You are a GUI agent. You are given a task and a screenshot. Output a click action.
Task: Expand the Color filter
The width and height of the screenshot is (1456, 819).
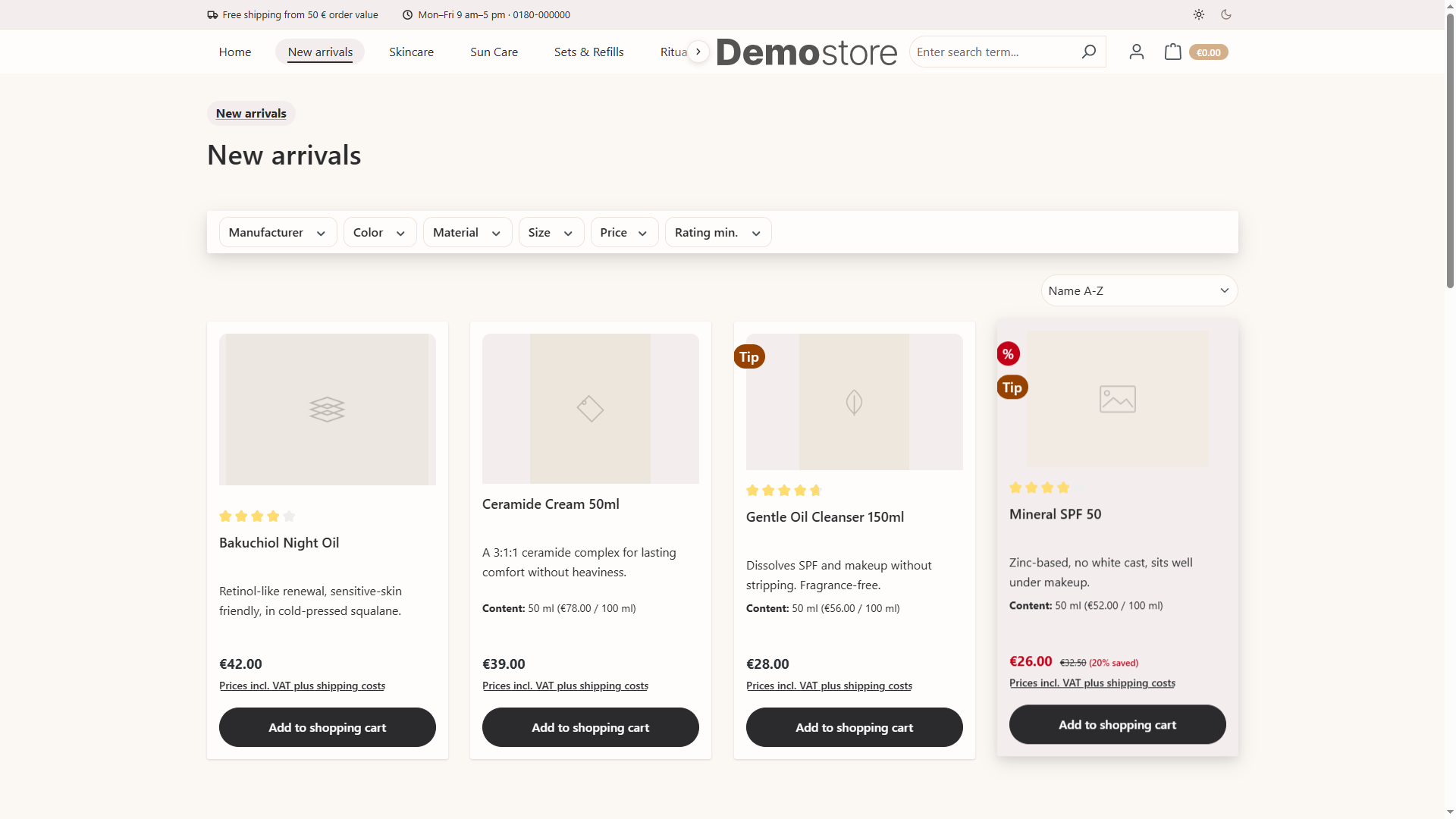[380, 232]
